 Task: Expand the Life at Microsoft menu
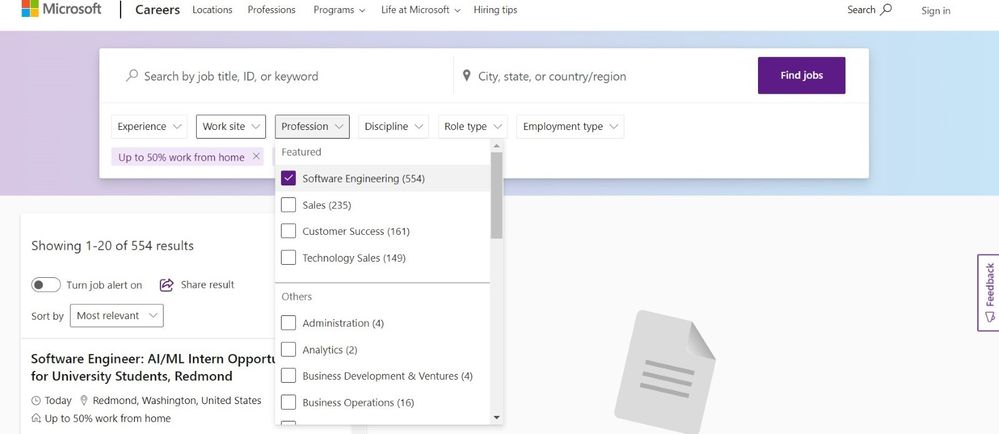[420, 10]
